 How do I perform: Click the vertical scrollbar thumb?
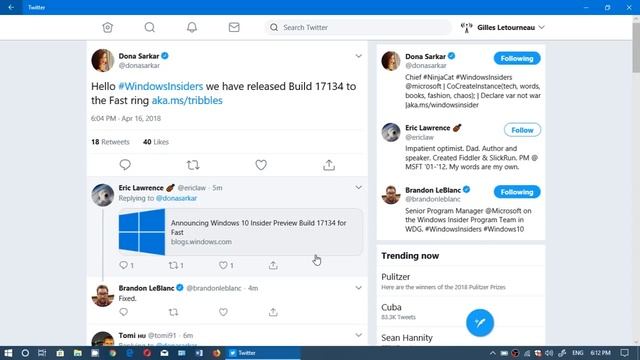coord(636,47)
